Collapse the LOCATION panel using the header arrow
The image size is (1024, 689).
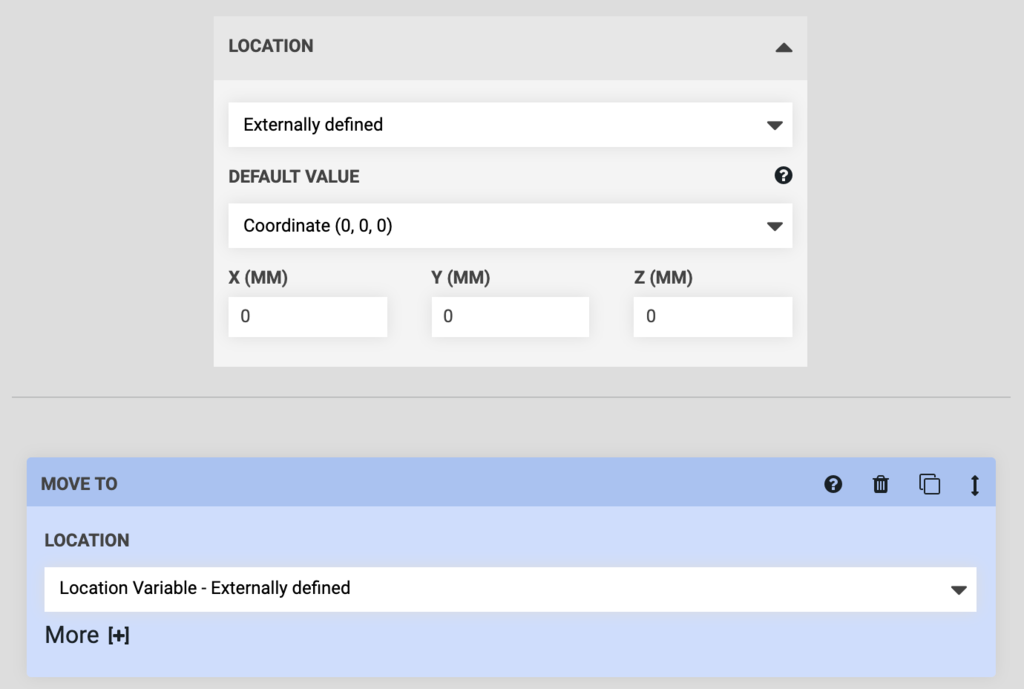tap(783, 47)
